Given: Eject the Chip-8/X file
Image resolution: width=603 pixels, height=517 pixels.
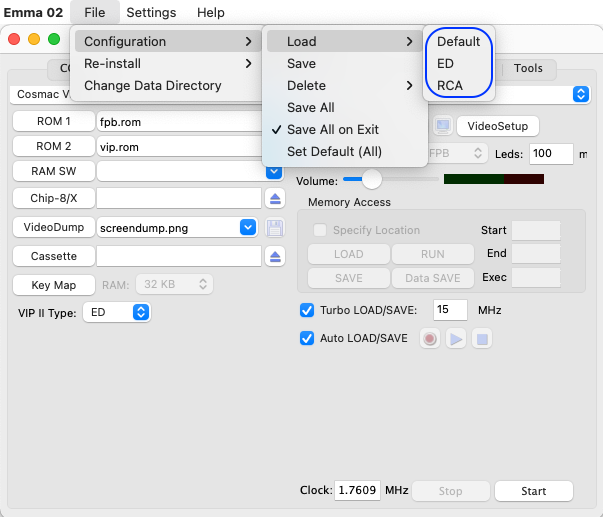Looking at the screenshot, I should pyautogui.click(x=275, y=198).
